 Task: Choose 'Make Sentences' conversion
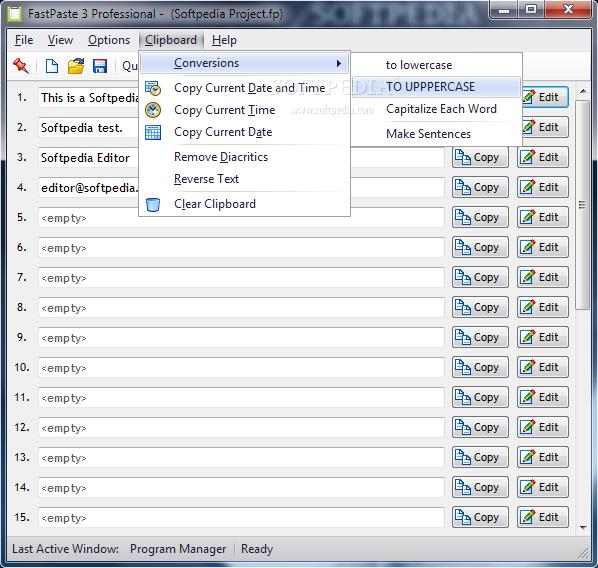pos(436,134)
